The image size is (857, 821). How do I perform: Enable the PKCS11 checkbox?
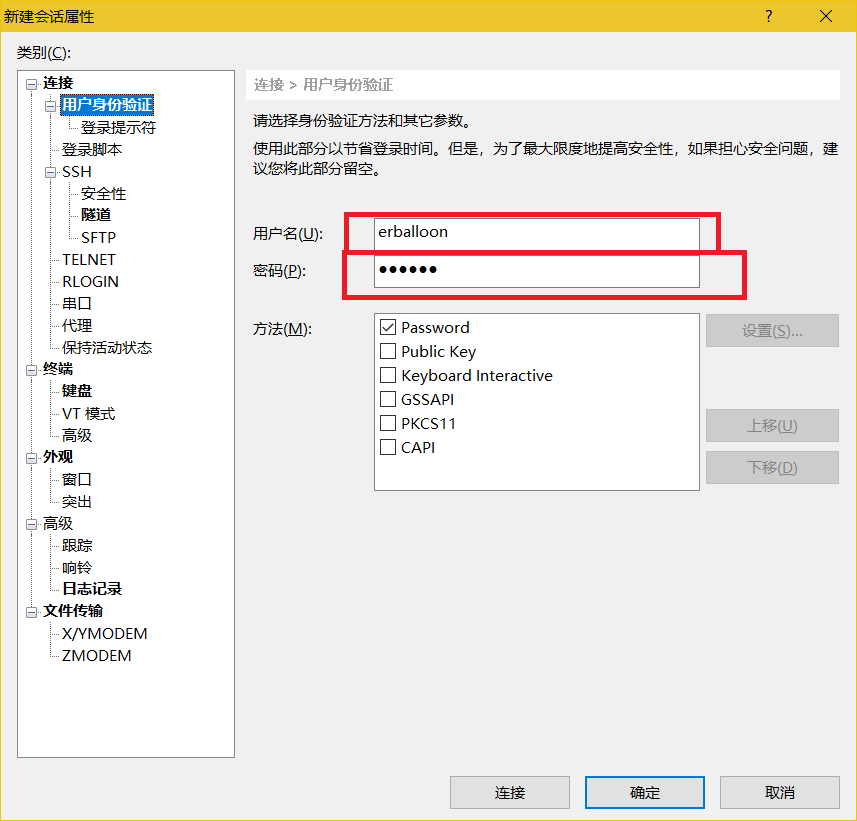coord(388,423)
